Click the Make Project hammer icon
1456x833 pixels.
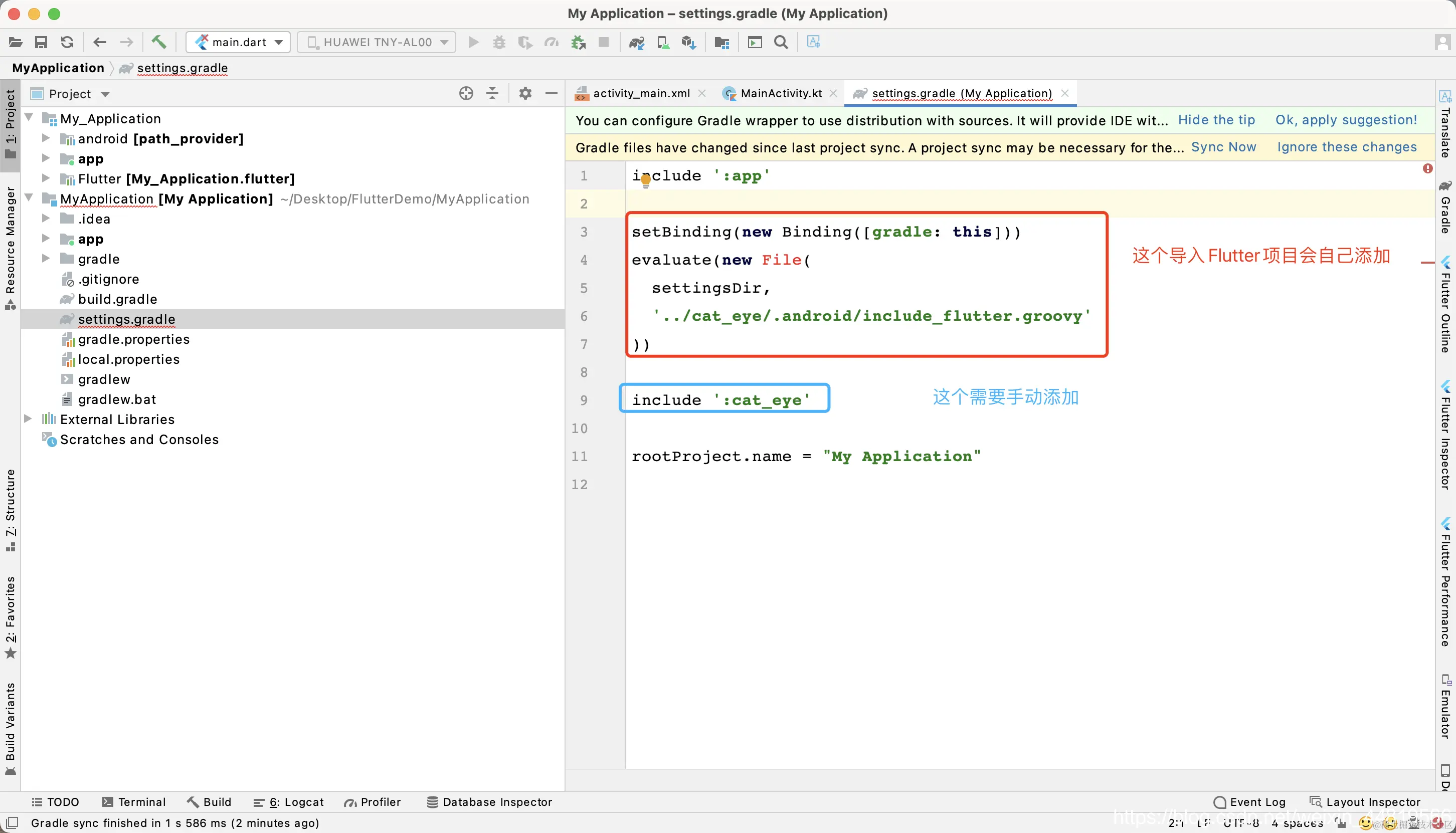[x=158, y=42]
